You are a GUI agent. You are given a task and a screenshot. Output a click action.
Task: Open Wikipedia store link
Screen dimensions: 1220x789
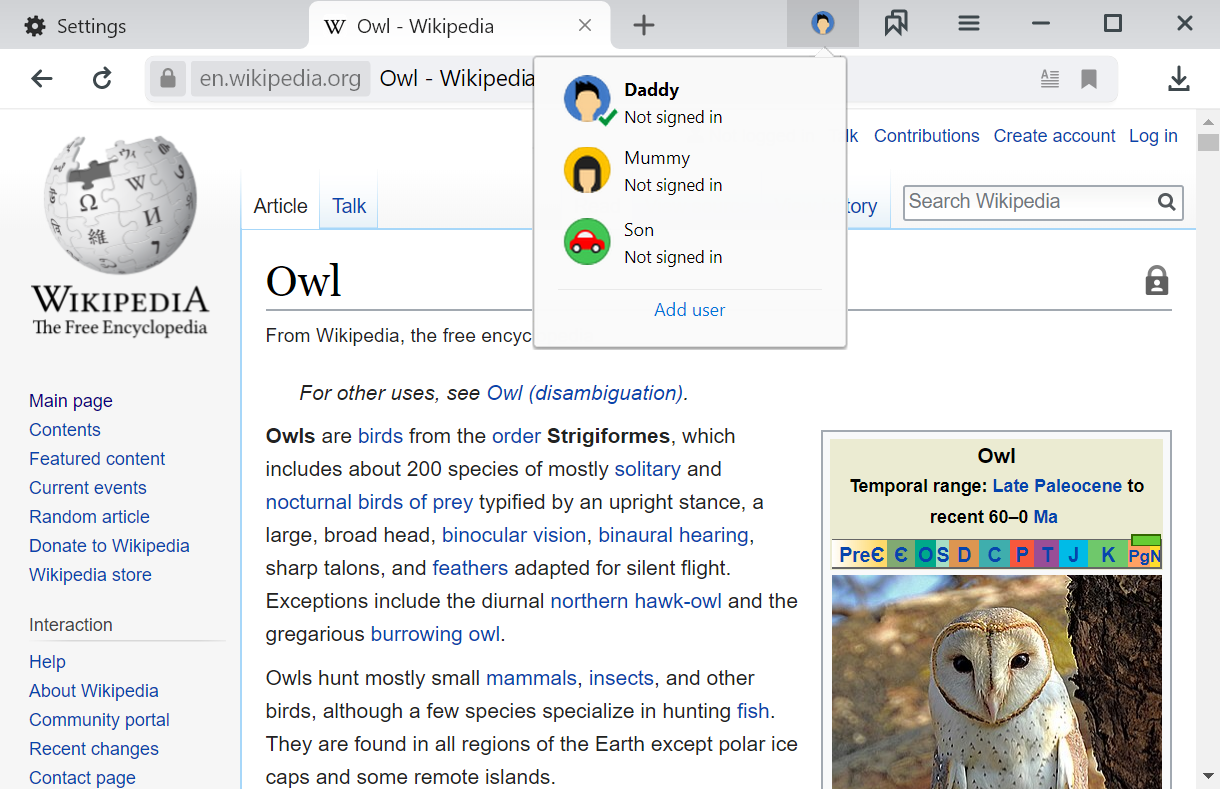click(x=90, y=575)
